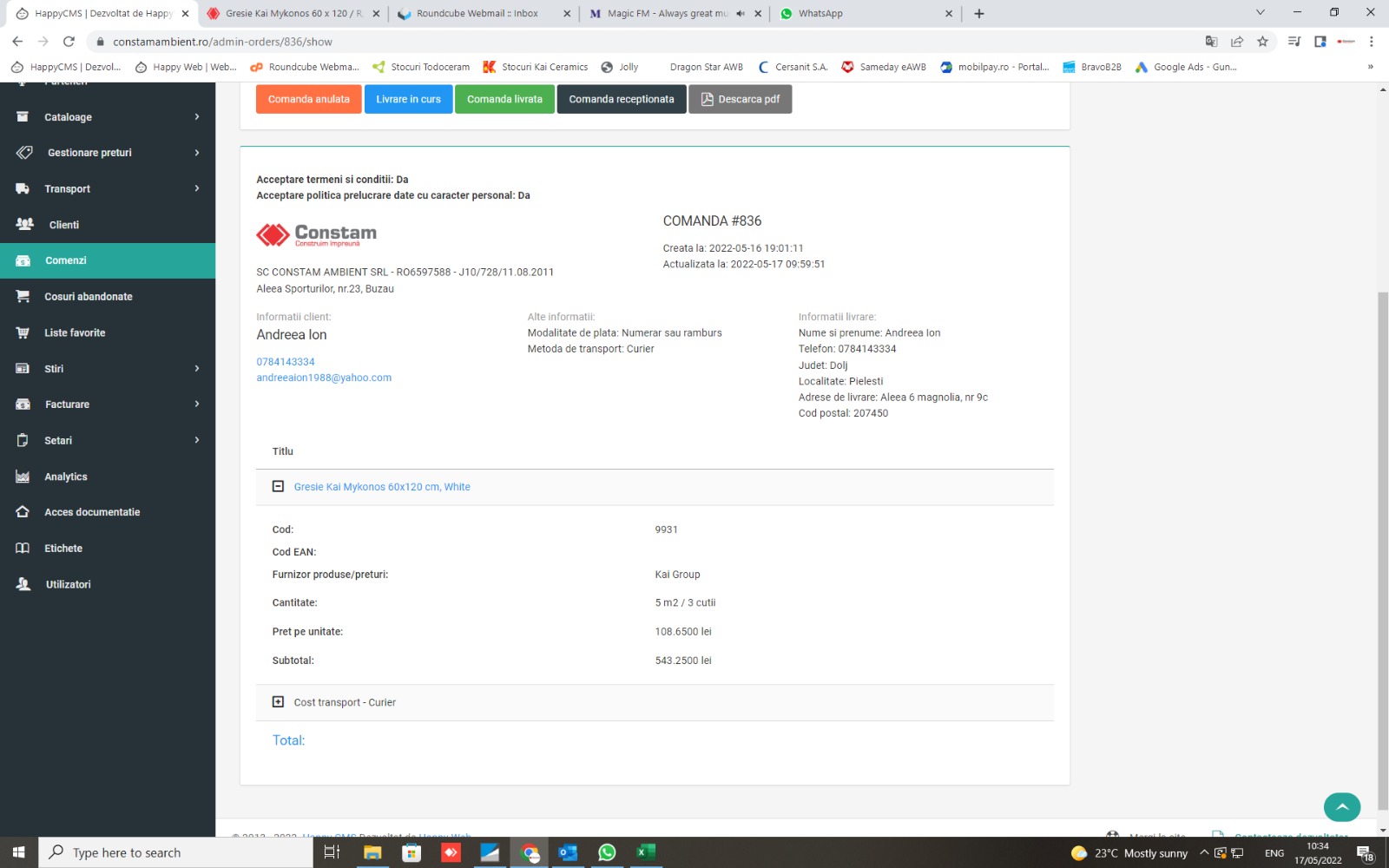The width and height of the screenshot is (1389, 868).
Task: Click the Utilizatori user icon
Action: (x=23, y=584)
